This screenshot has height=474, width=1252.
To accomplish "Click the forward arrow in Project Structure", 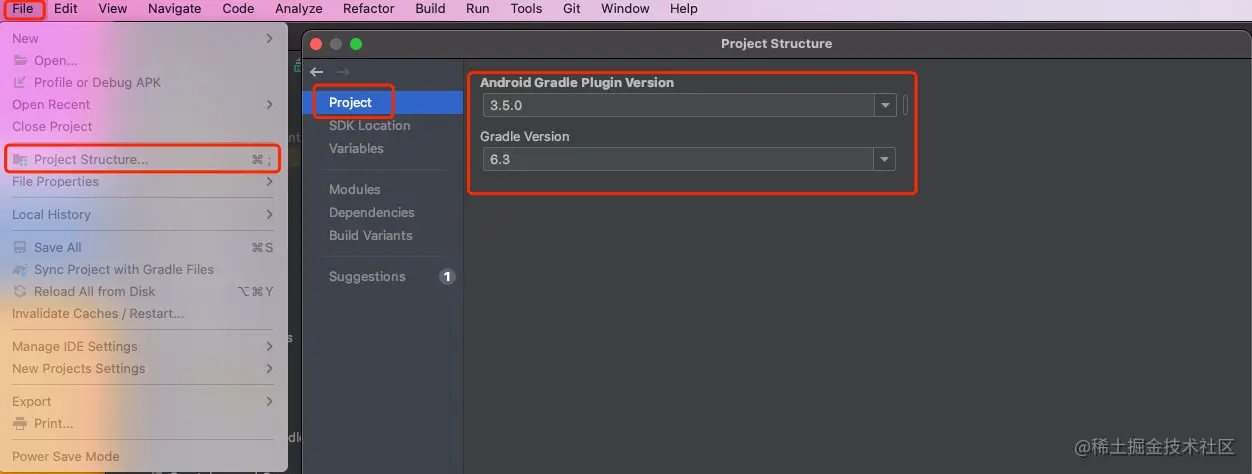I will coord(343,72).
